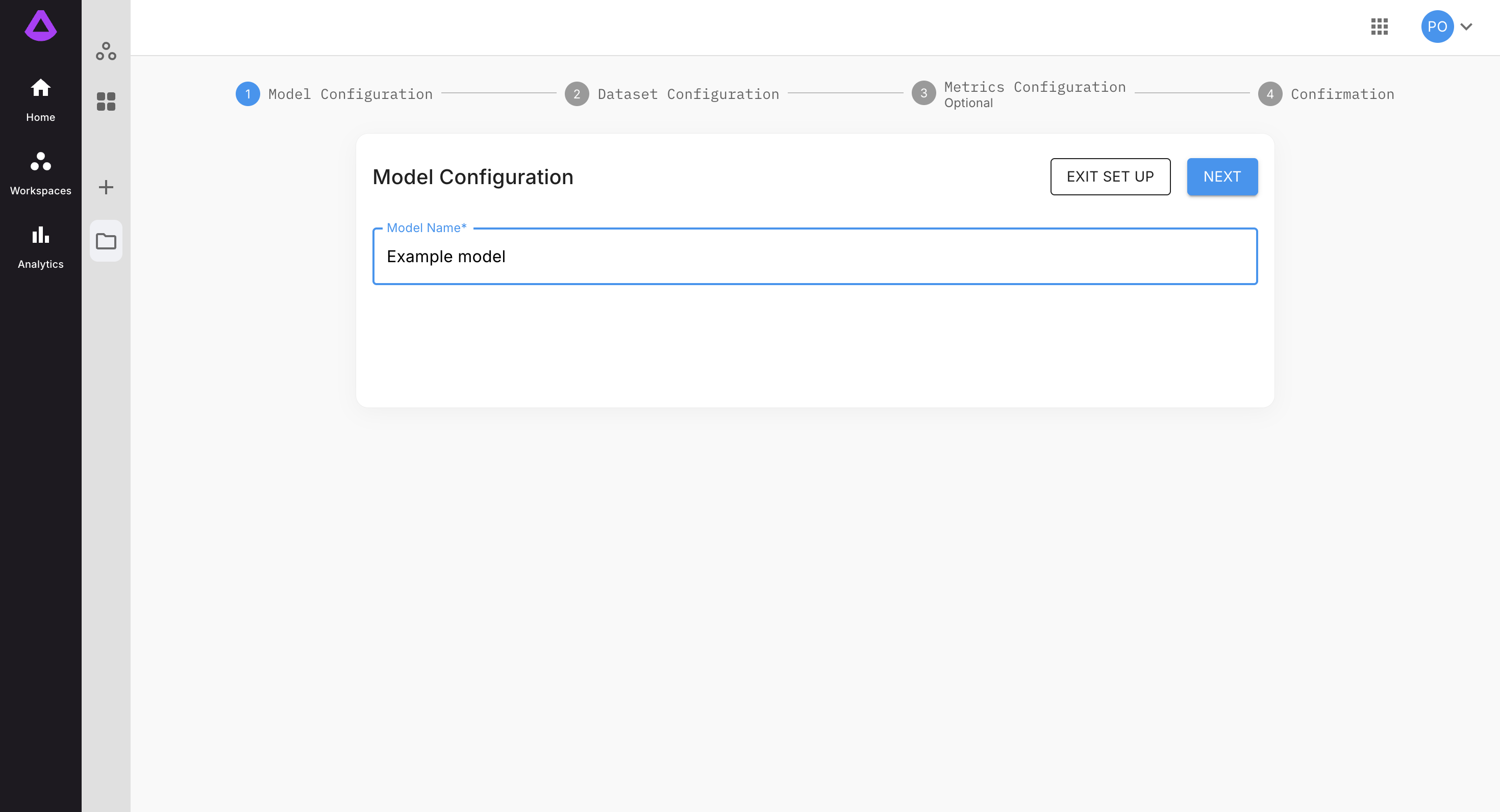Select the three-circles workspace icon
This screenshot has height=812, width=1500.
(x=106, y=51)
